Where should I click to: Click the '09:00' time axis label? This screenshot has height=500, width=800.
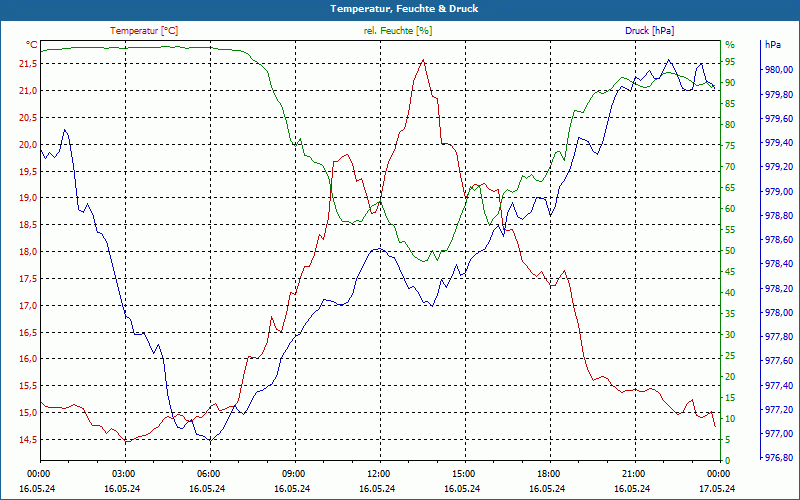[x=293, y=473]
